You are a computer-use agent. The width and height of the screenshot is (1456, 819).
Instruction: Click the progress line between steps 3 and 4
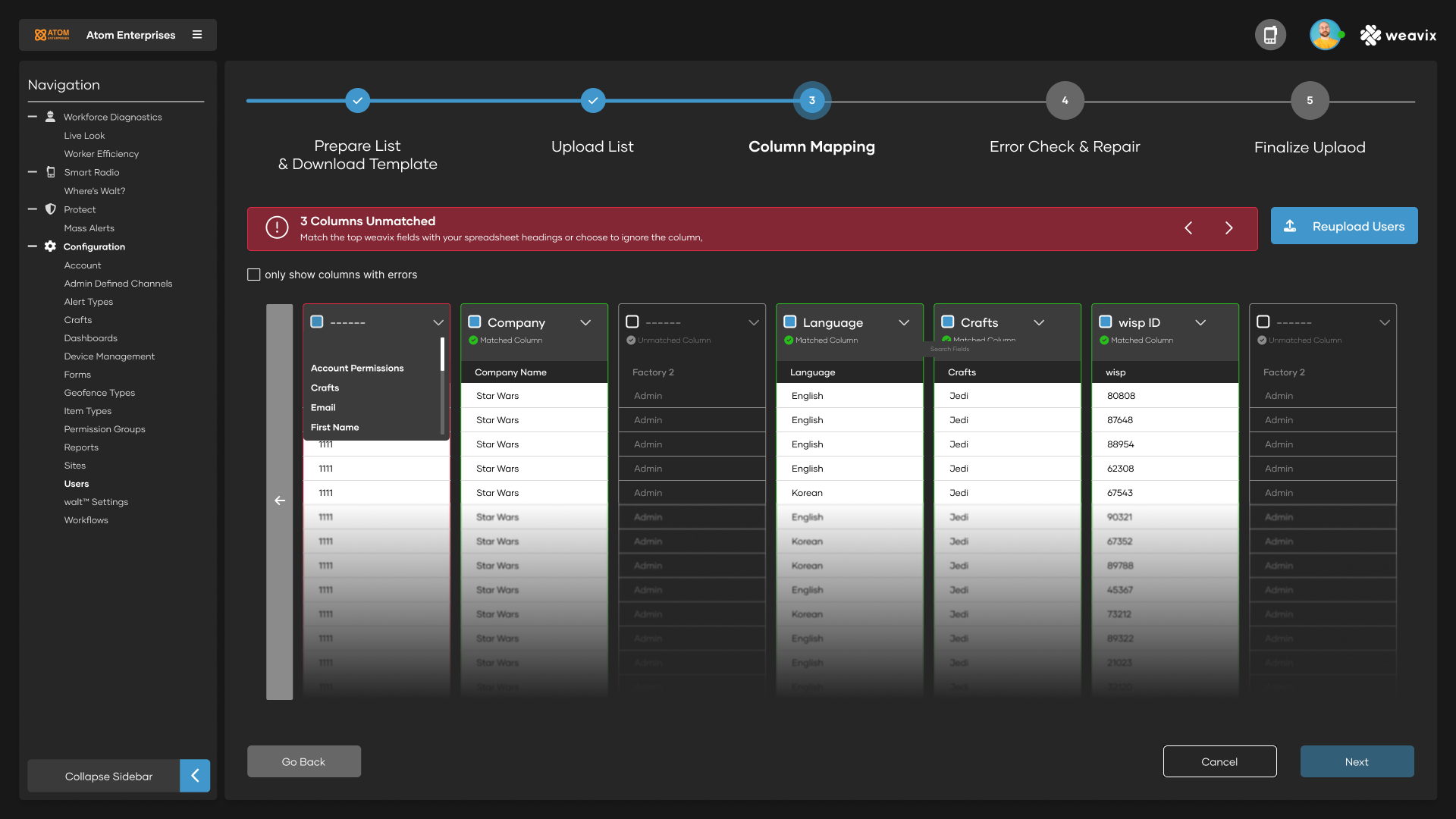pyautogui.click(x=939, y=101)
